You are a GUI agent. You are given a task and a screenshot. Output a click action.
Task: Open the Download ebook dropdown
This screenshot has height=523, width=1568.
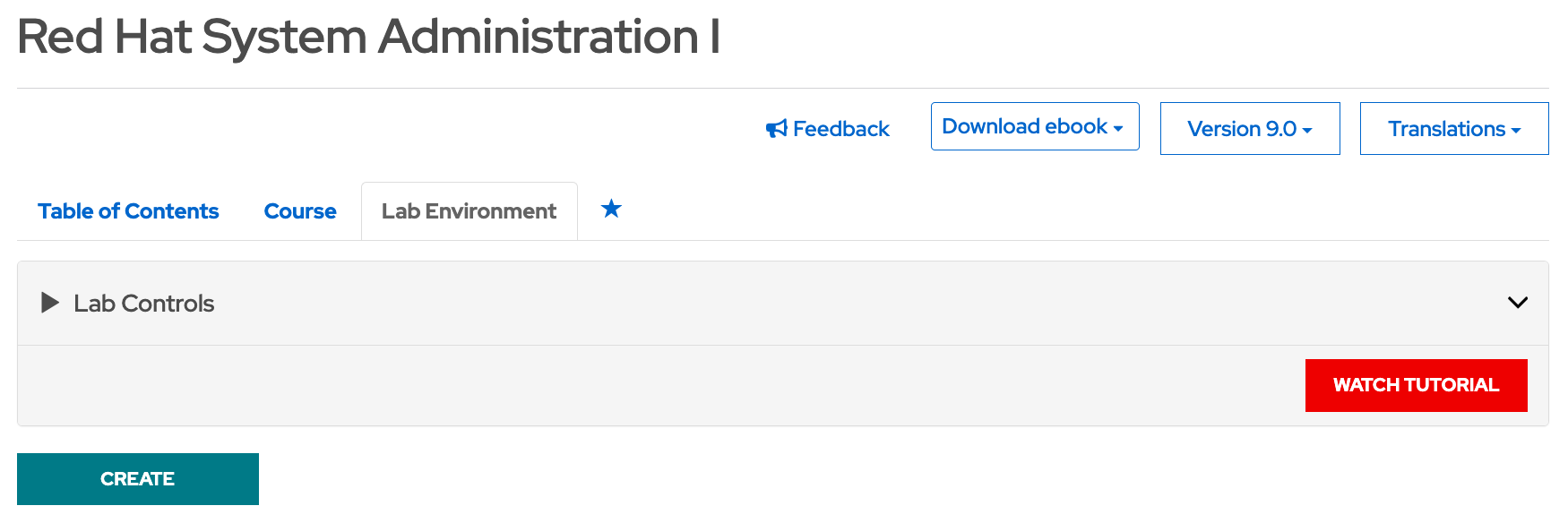point(1034,126)
